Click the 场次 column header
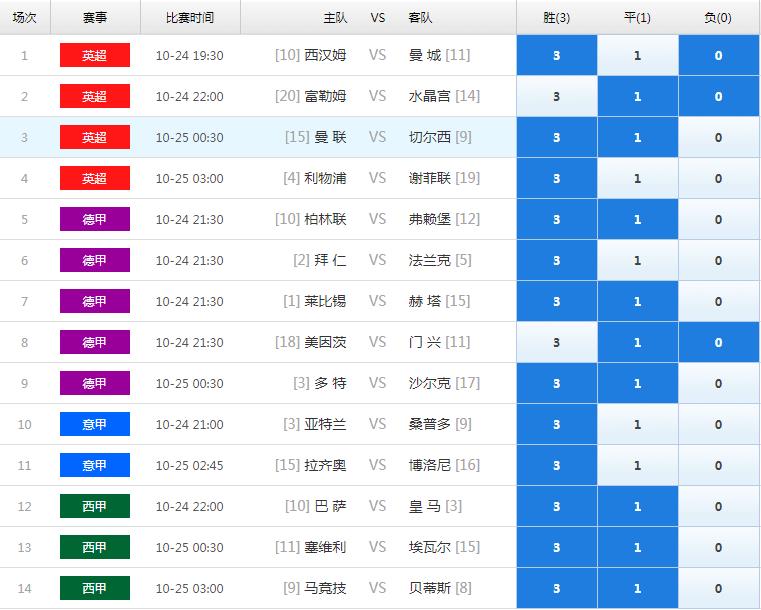This screenshot has width=761, height=610. (x=24, y=17)
